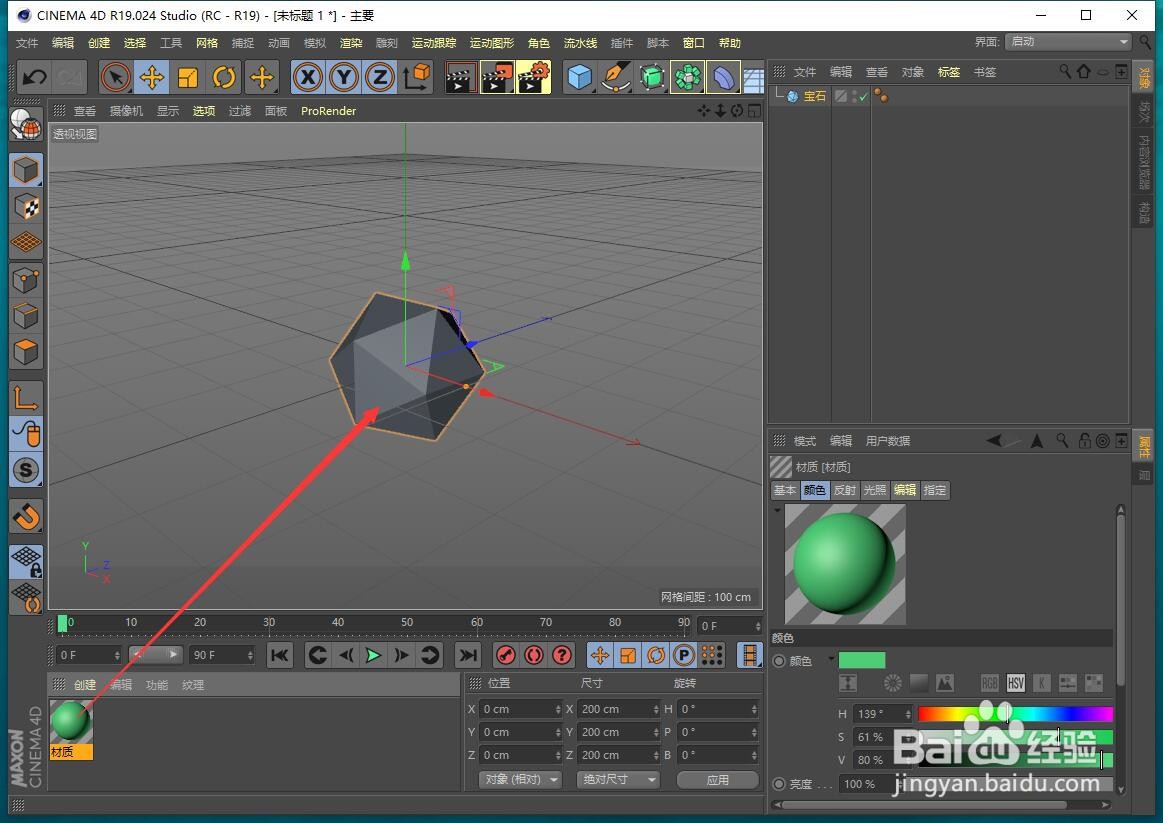Select the 颜色 radio button
Viewport: 1163px width, 823px height.
click(x=779, y=661)
